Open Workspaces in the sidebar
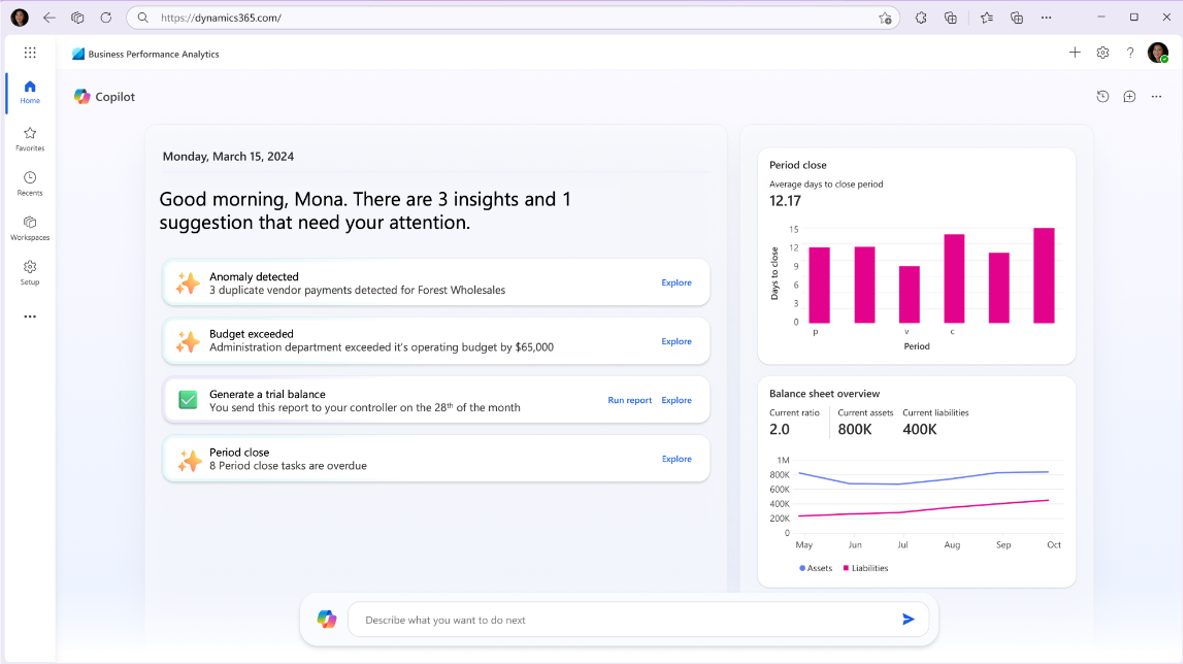Screen dimensions: 1183x664 click(30, 228)
